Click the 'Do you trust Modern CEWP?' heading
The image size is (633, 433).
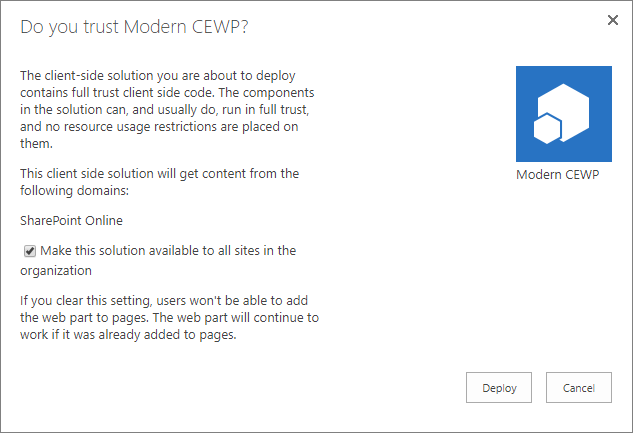134,27
